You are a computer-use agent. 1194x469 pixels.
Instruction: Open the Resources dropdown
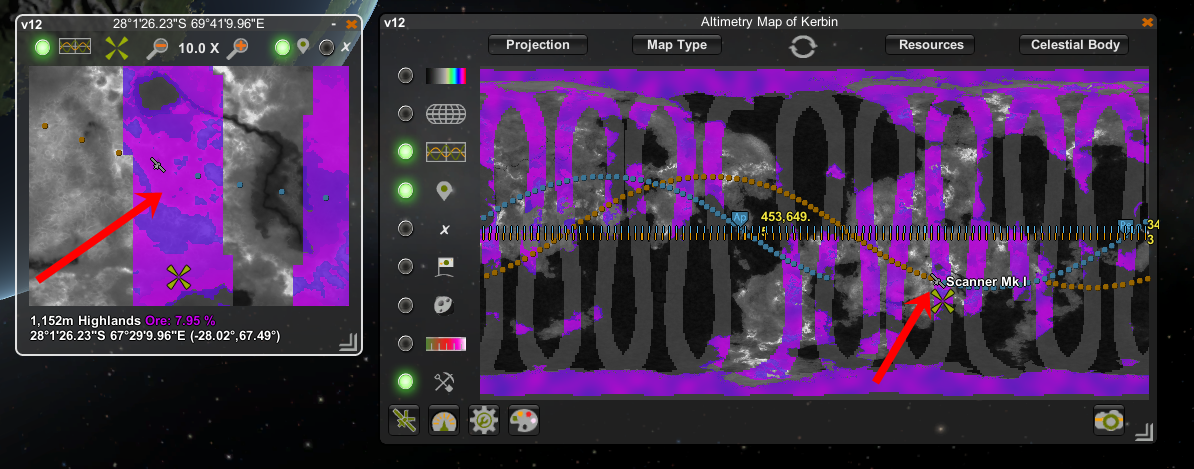(931, 45)
